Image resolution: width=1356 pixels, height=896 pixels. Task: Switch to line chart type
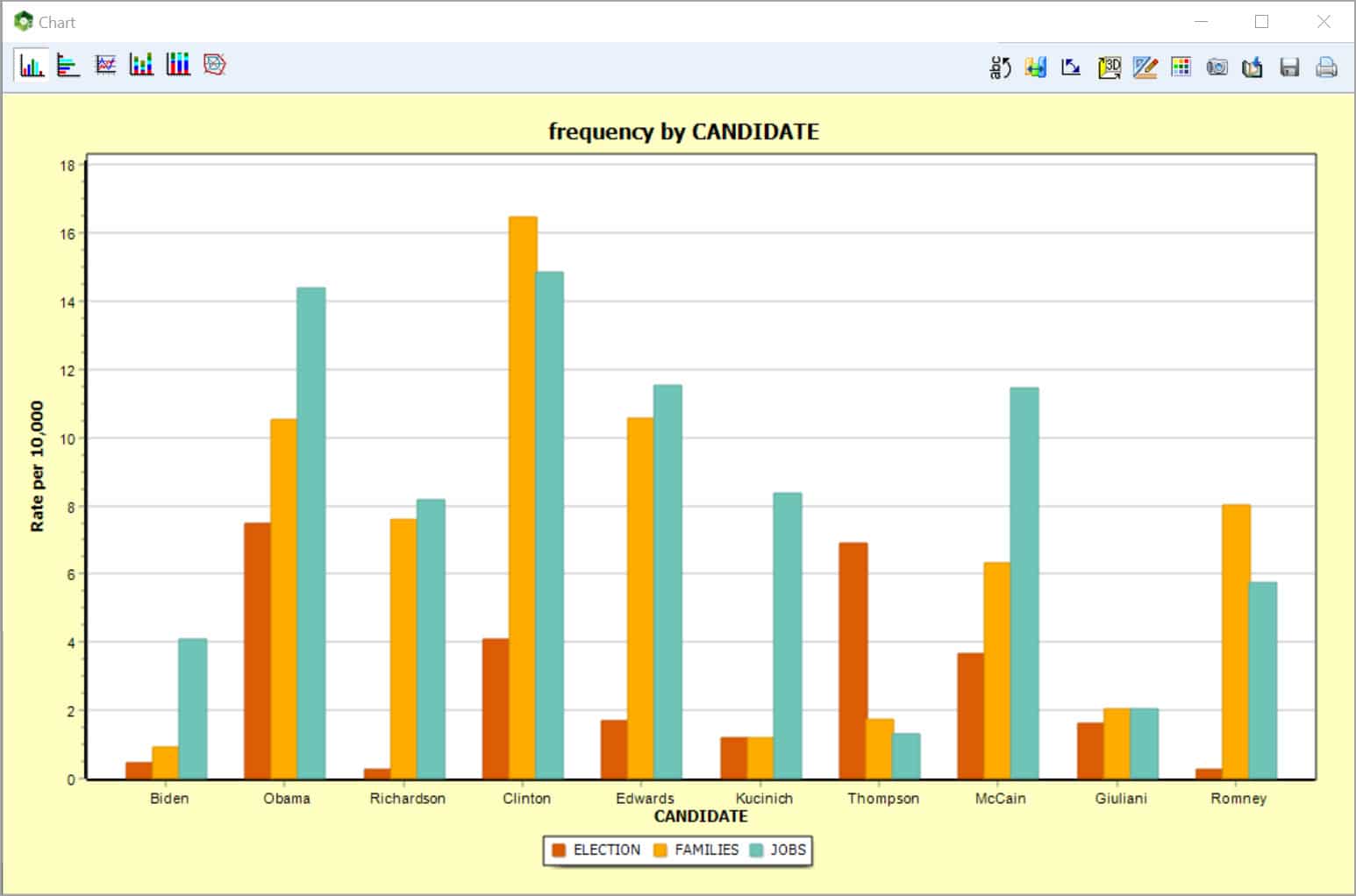click(105, 65)
